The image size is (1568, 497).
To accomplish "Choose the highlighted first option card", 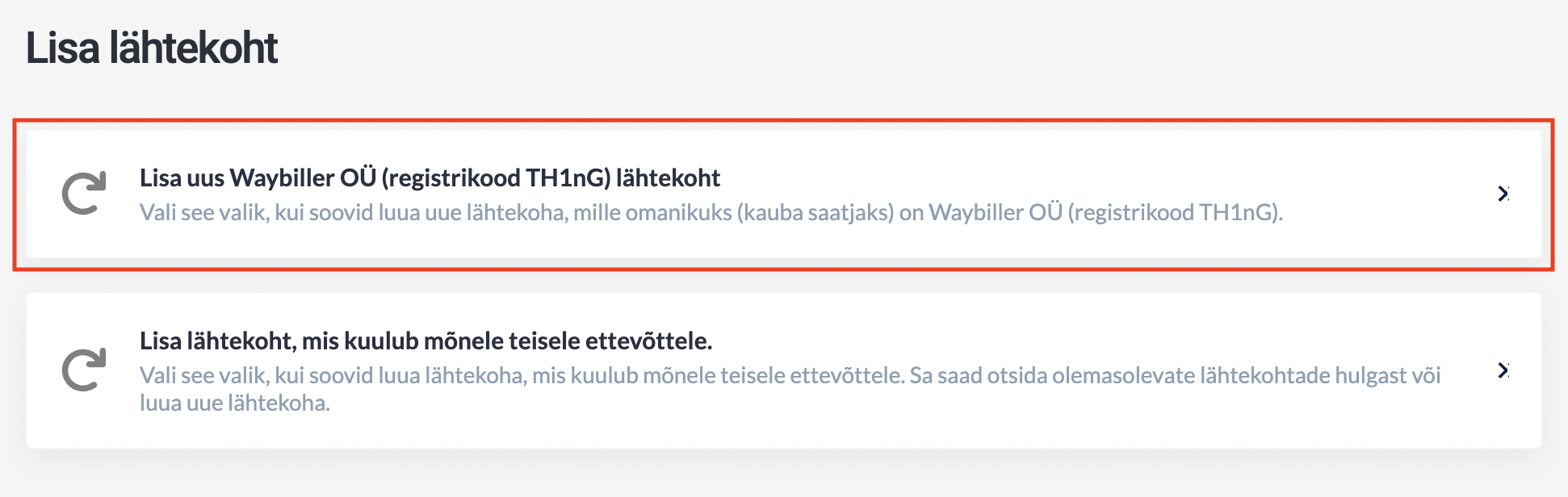I will click(x=784, y=194).
